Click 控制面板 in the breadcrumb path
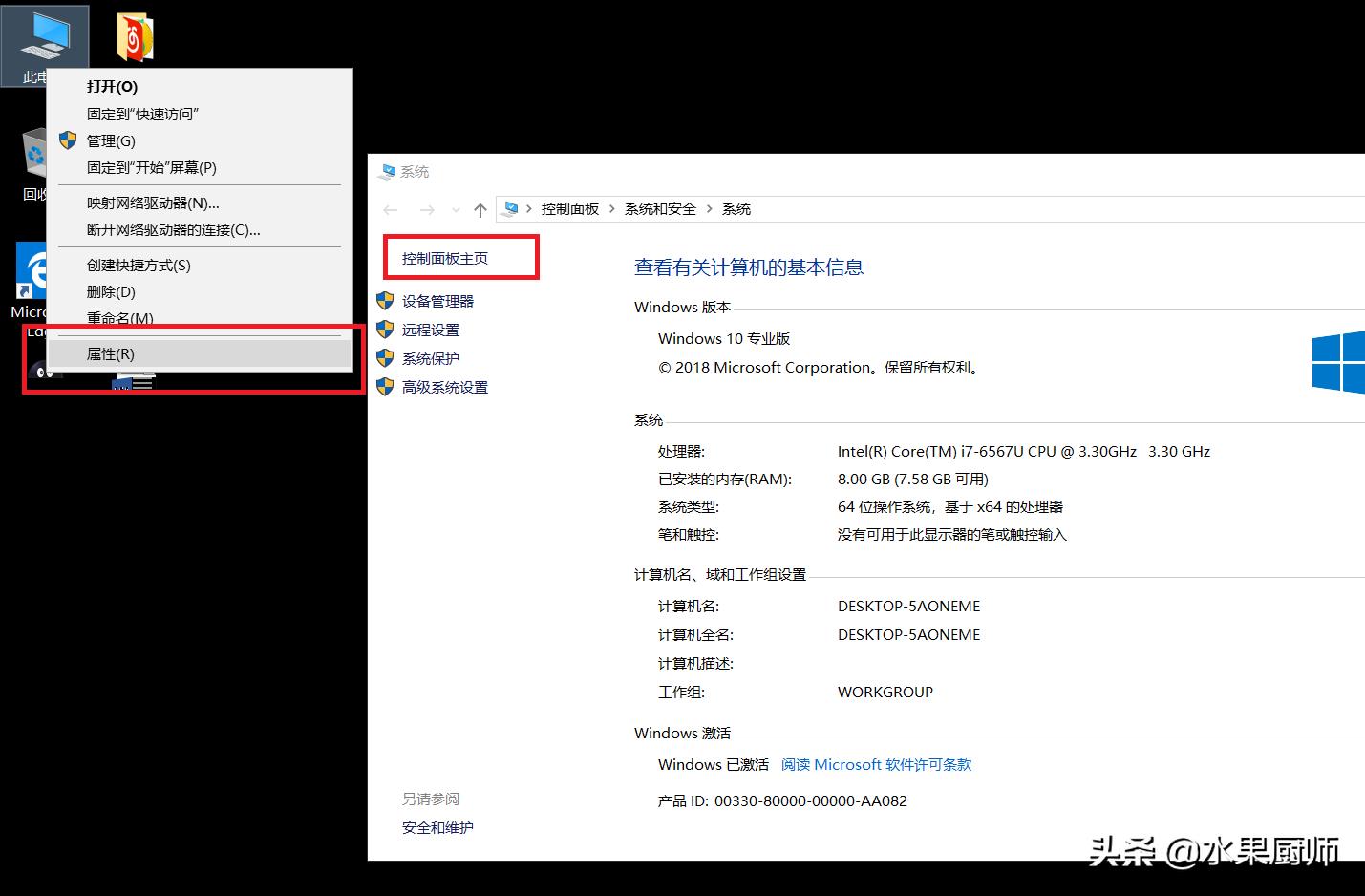 click(570, 209)
